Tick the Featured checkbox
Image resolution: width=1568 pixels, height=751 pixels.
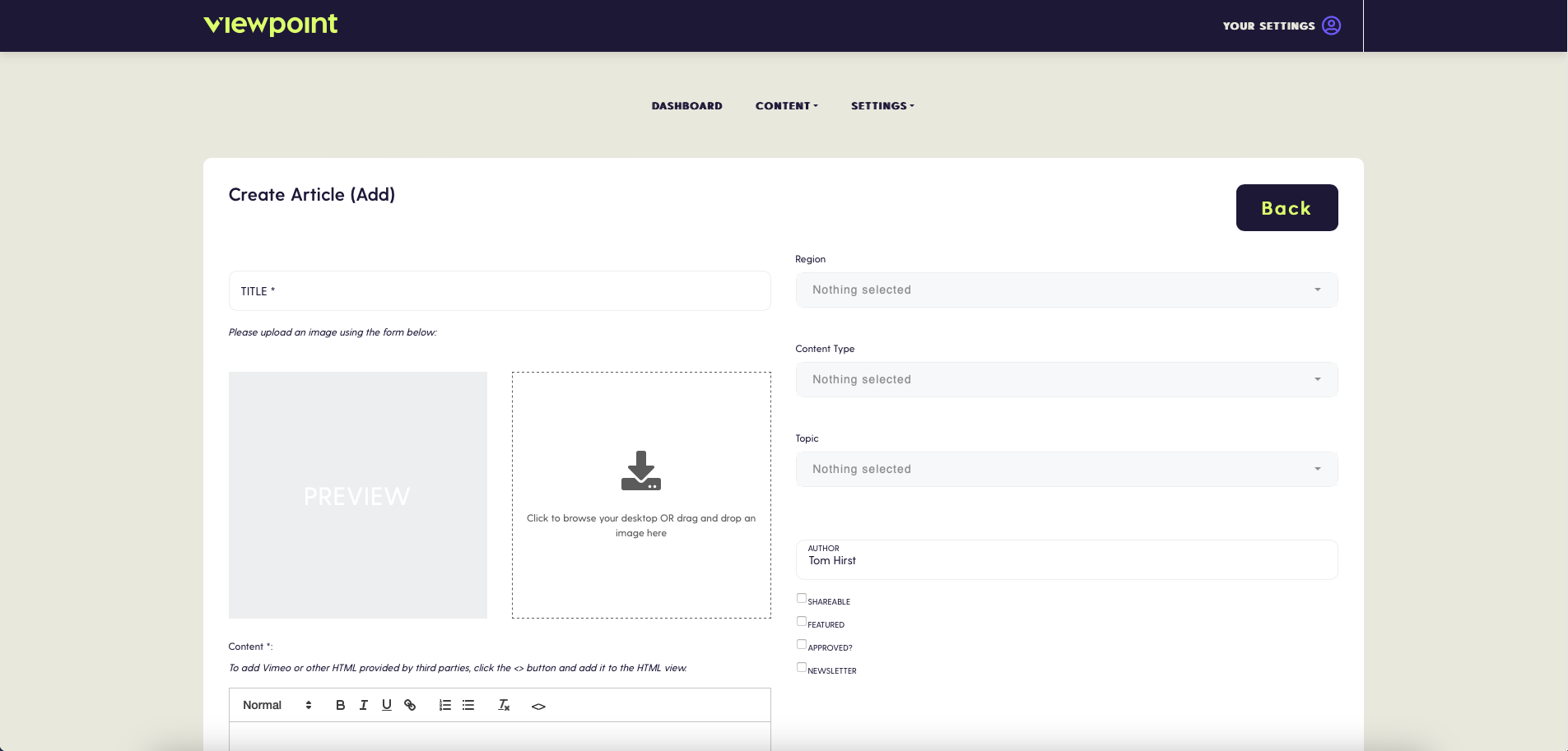pos(801,621)
